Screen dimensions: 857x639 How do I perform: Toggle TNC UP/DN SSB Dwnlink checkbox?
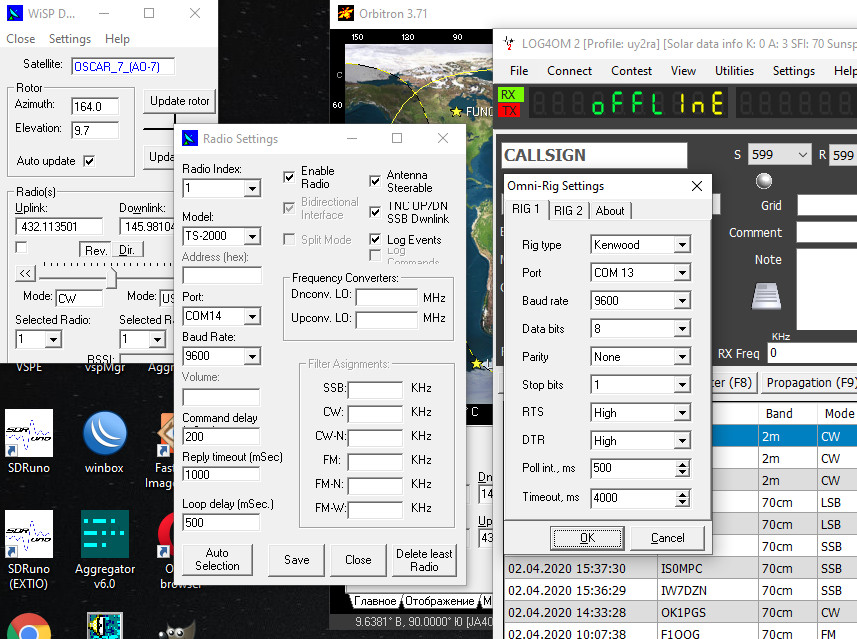coord(375,212)
